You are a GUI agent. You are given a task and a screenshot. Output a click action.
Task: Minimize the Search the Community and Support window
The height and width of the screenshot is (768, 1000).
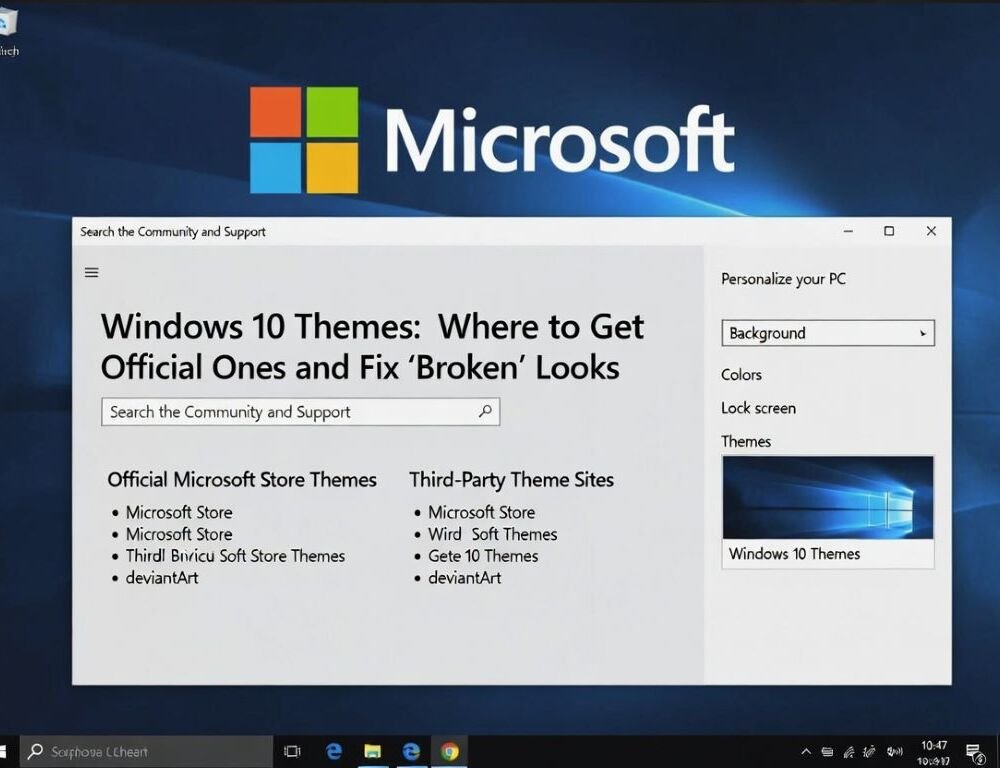click(848, 231)
